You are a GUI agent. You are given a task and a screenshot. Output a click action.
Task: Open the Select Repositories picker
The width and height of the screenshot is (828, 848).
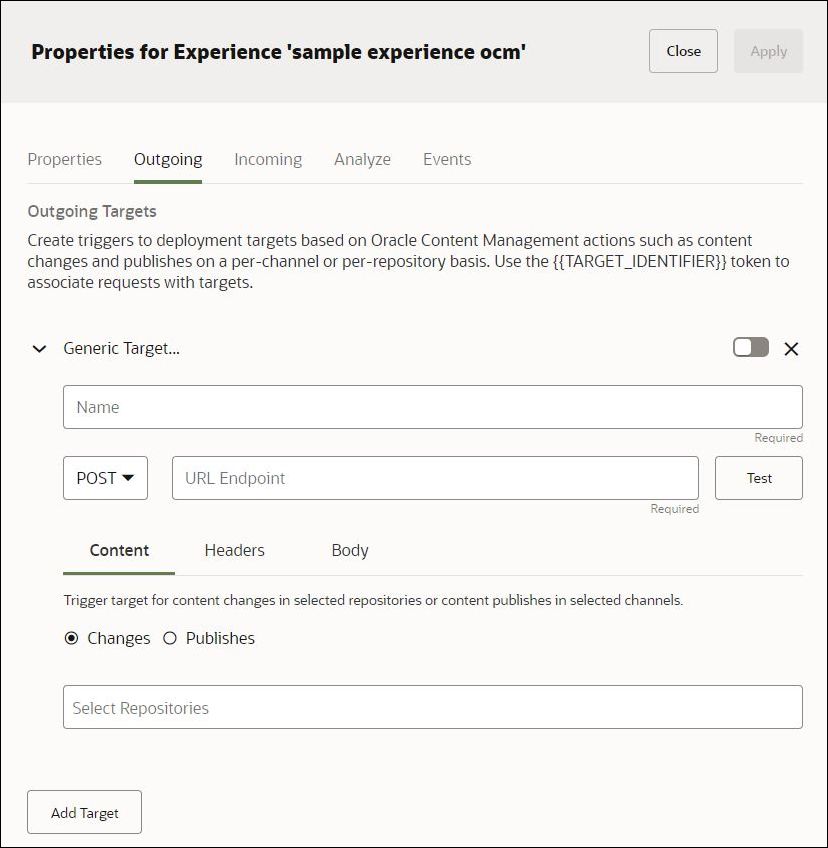pos(433,707)
